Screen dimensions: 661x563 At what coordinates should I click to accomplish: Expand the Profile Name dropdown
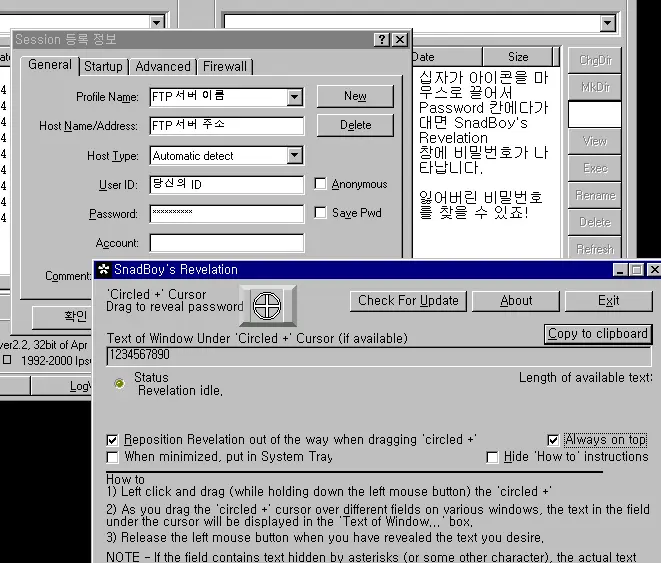coord(294,97)
